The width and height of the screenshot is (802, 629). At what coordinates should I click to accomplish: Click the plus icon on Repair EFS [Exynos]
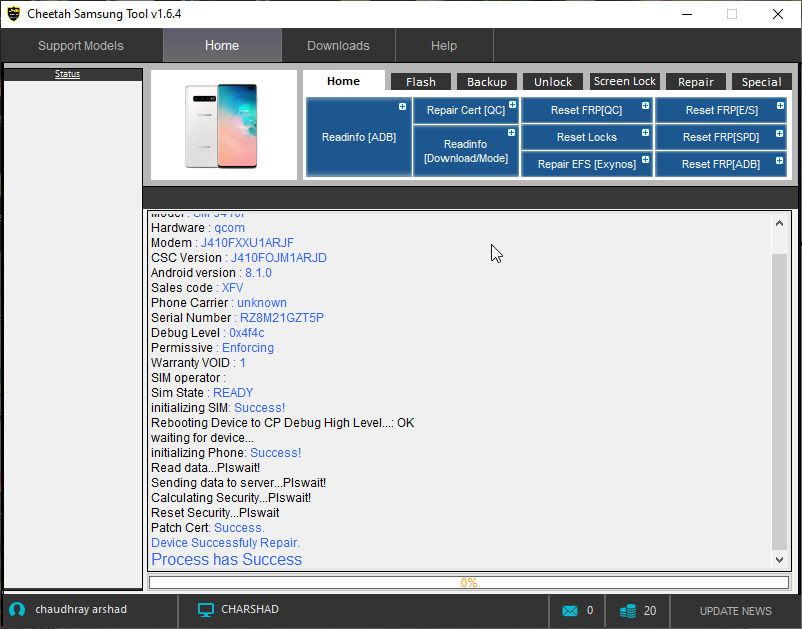[x=645, y=160]
